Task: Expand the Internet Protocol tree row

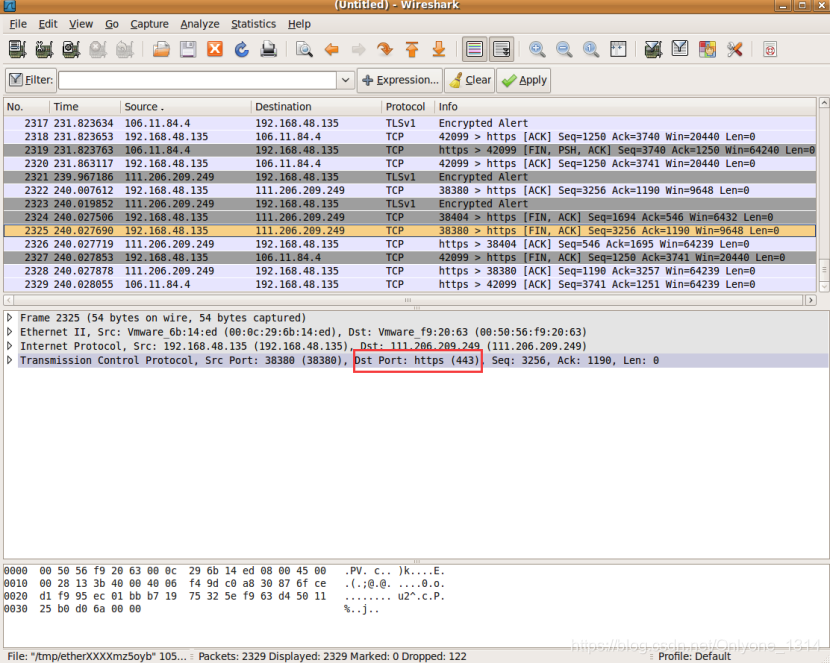Action: 10,346
